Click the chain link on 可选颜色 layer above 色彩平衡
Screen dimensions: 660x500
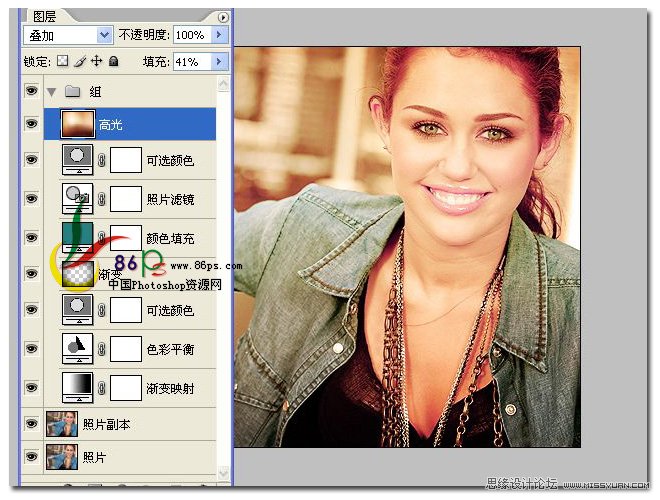pyautogui.click(x=101, y=310)
